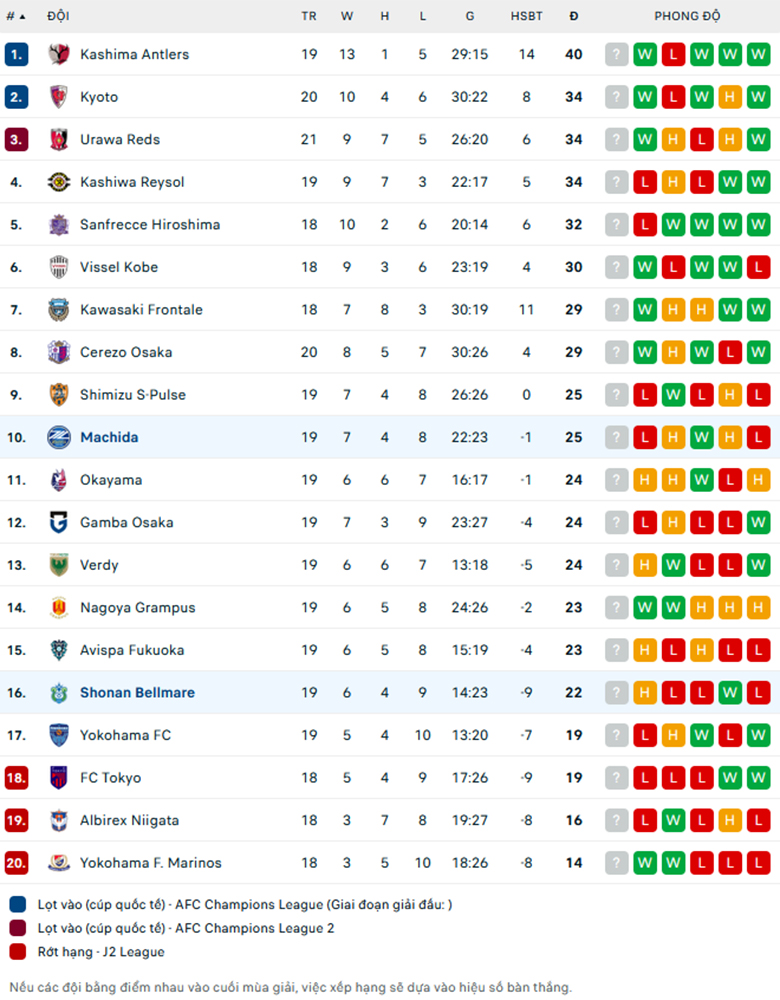Click the Kashima Antlers club crest

click(59, 54)
